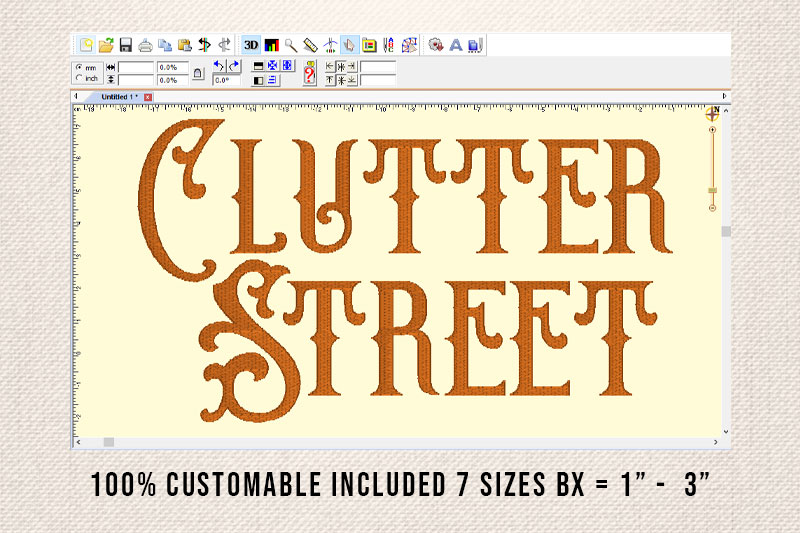Select the inch unit radio button
Viewport: 800px width, 533px height.
coord(79,78)
